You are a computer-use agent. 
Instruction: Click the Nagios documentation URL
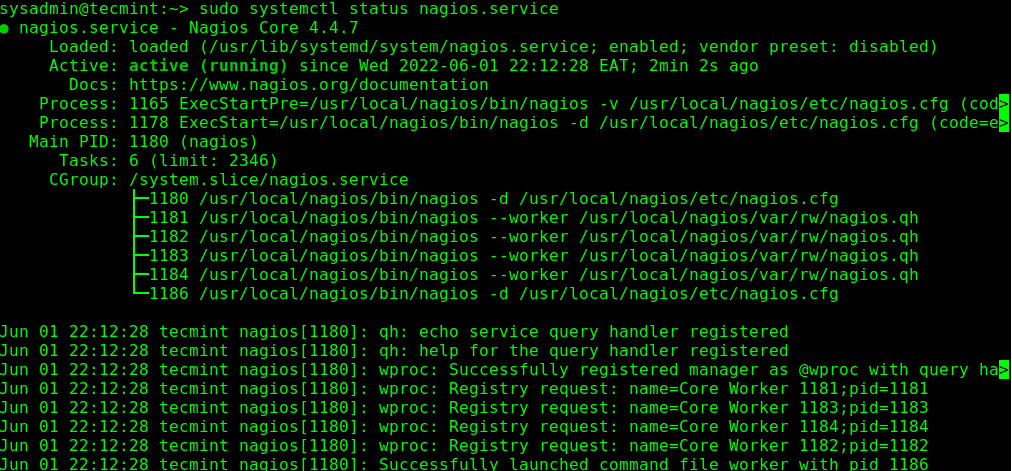309,85
